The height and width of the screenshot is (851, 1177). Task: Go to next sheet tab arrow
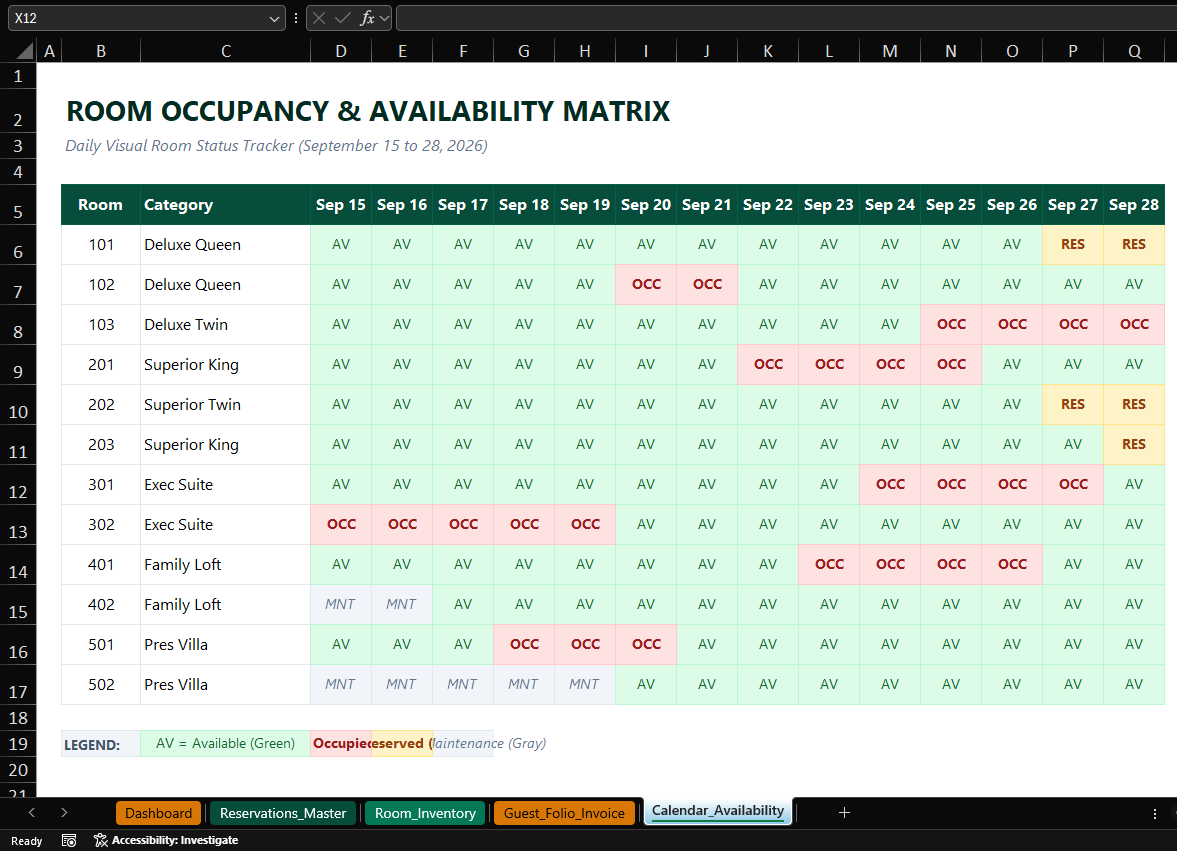pos(65,813)
